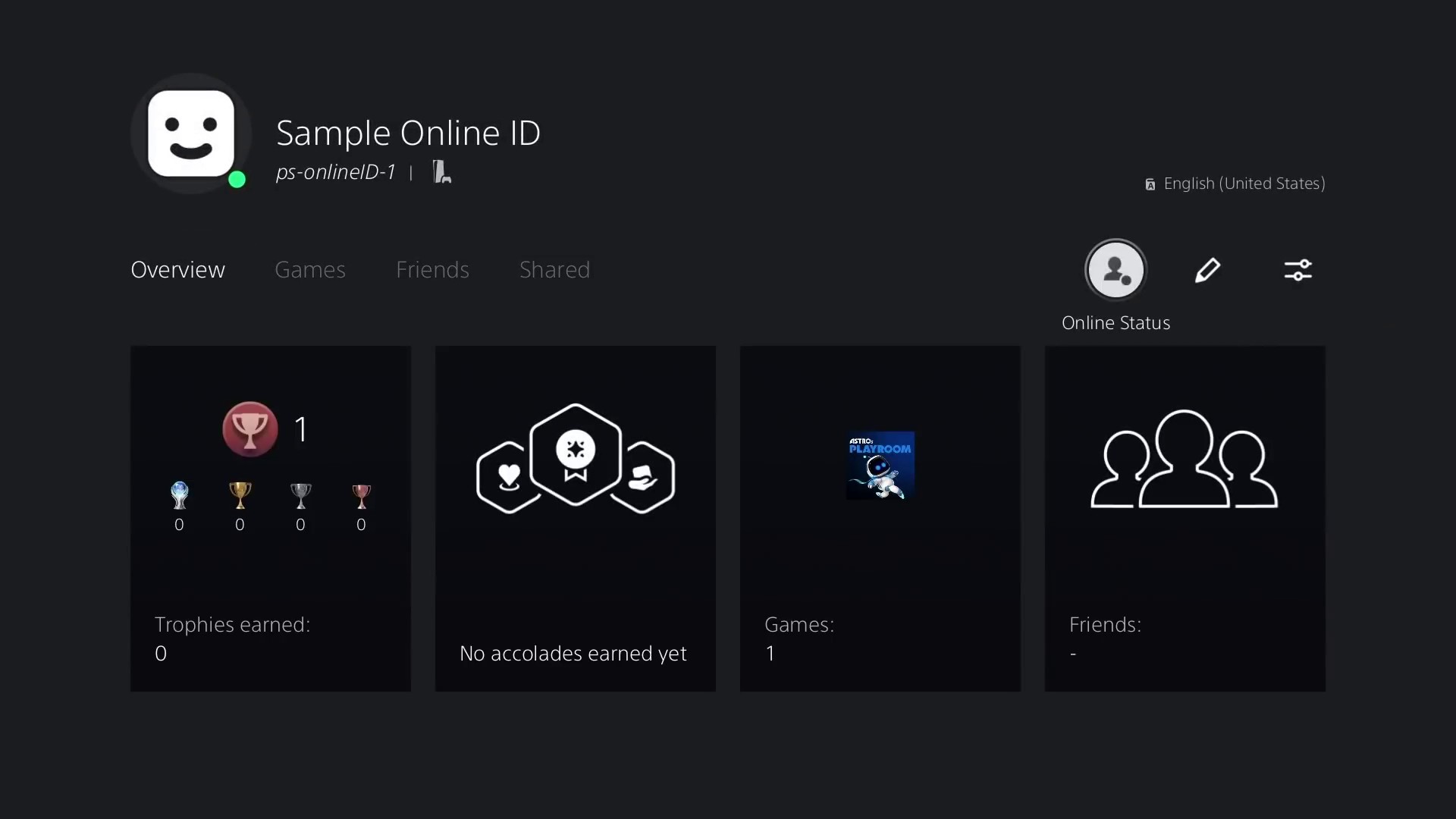Click the green online status indicator dot
1456x819 pixels.
(237, 180)
